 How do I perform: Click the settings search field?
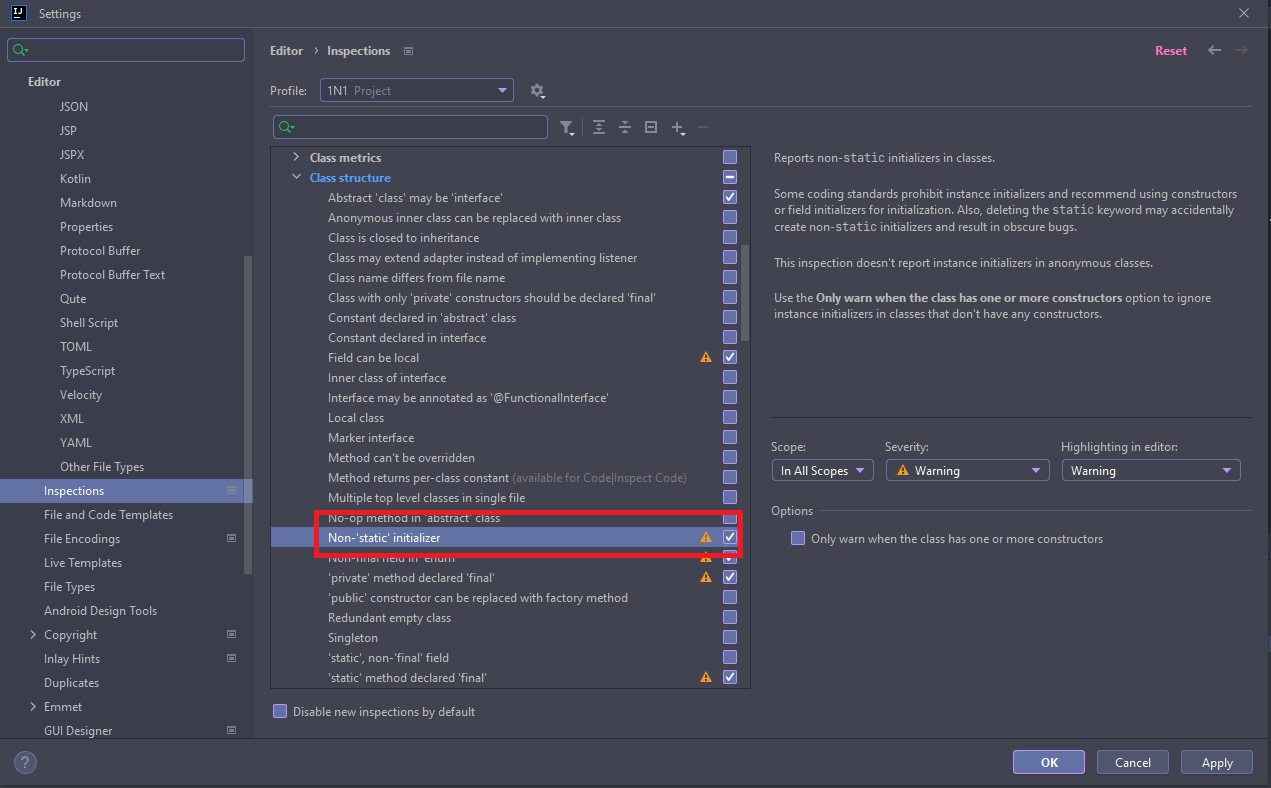tap(126, 50)
